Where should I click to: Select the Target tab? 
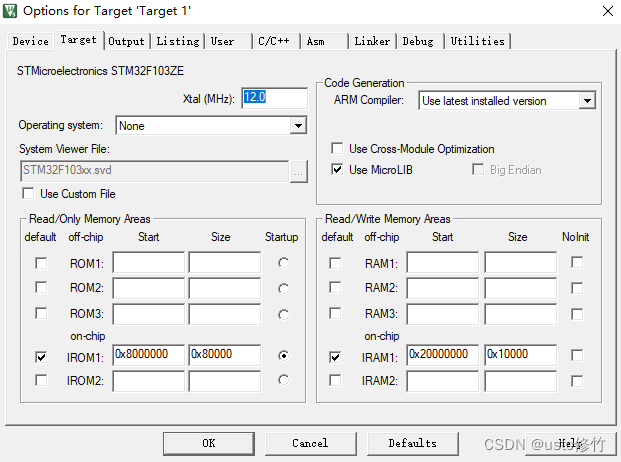79,40
